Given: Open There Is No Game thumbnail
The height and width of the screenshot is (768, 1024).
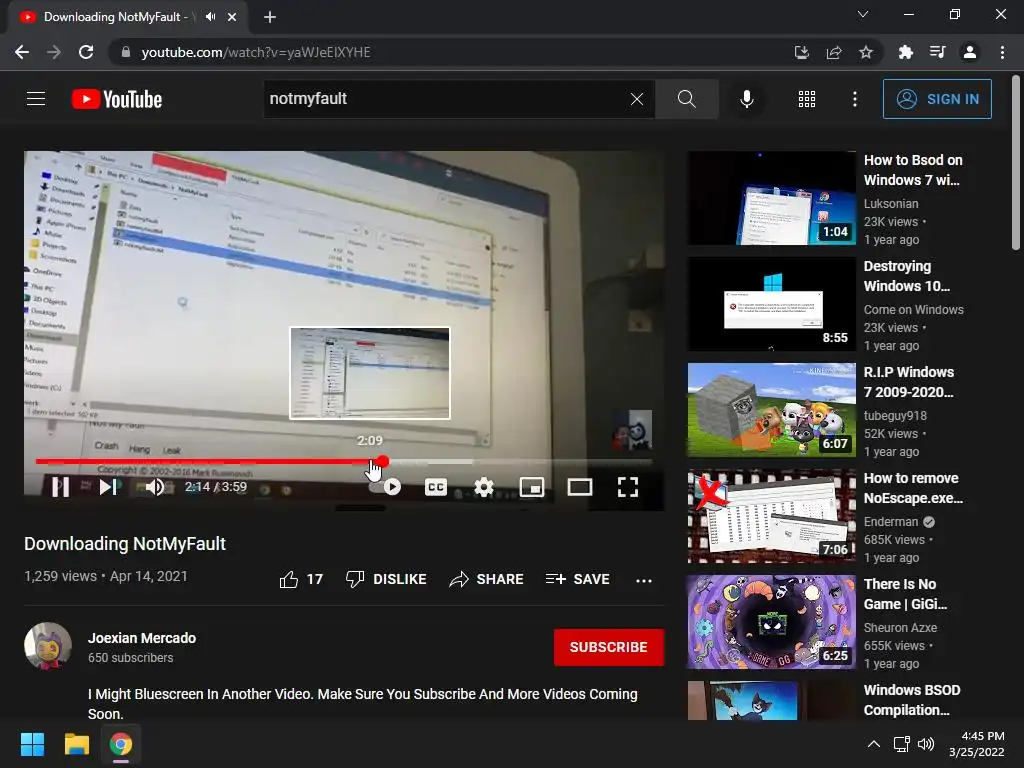Looking at the screenshot, I should pos(771,622).
